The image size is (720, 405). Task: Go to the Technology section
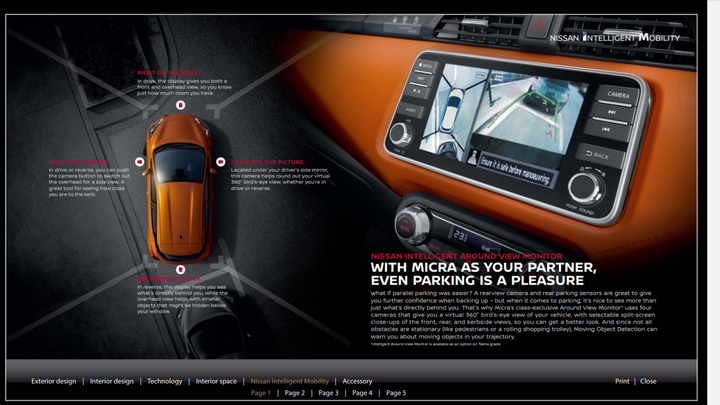coord(164,381)
